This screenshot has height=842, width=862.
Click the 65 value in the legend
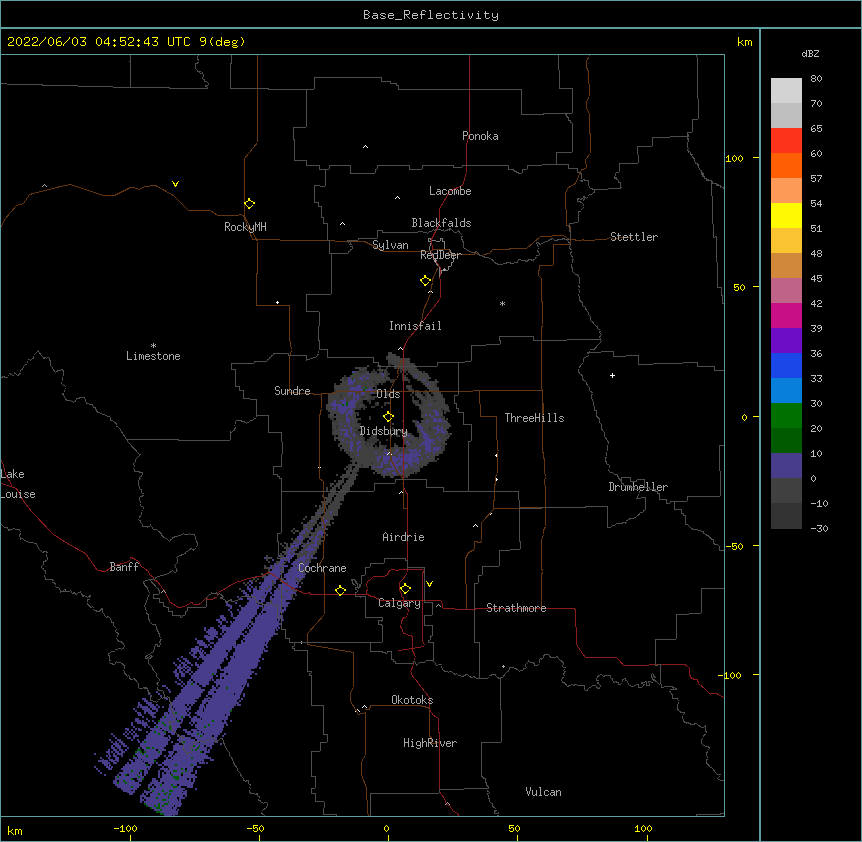[816, 129]
